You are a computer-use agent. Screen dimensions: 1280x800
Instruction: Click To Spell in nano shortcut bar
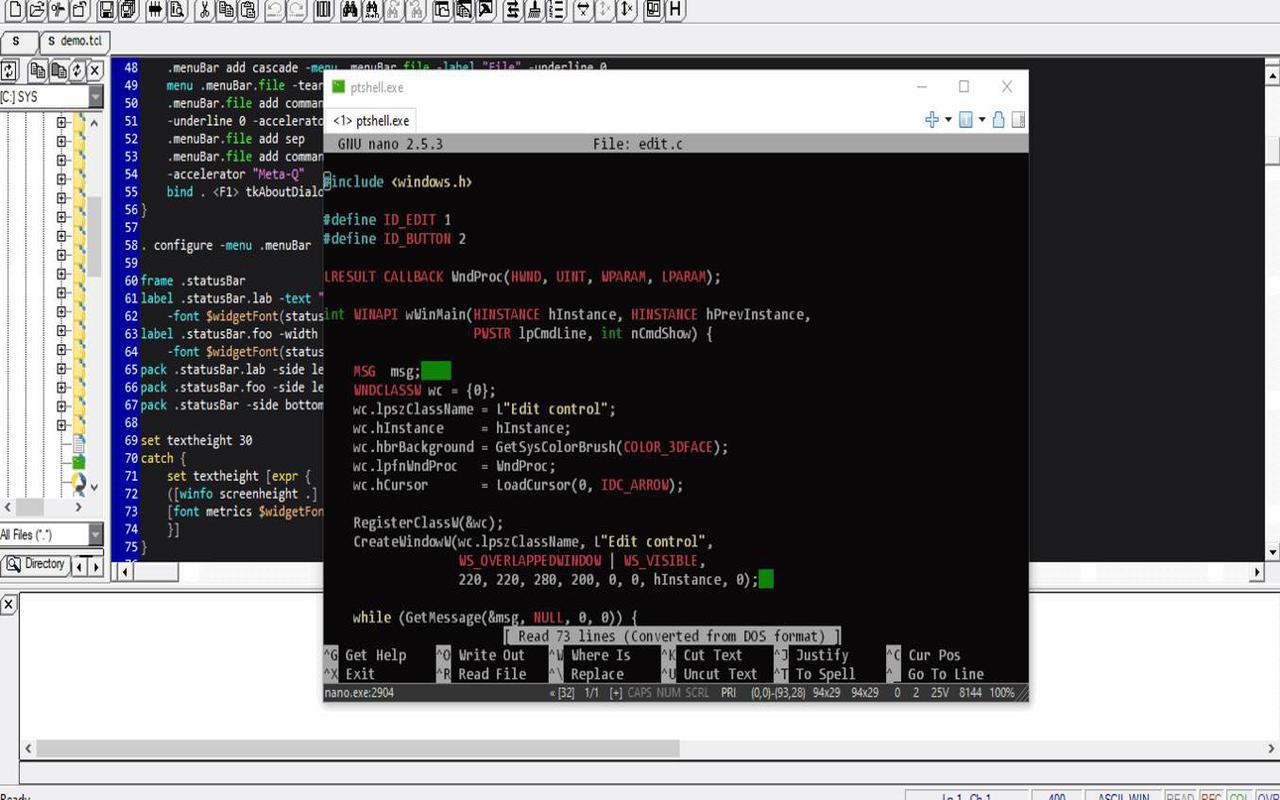(x=825, y=674)
